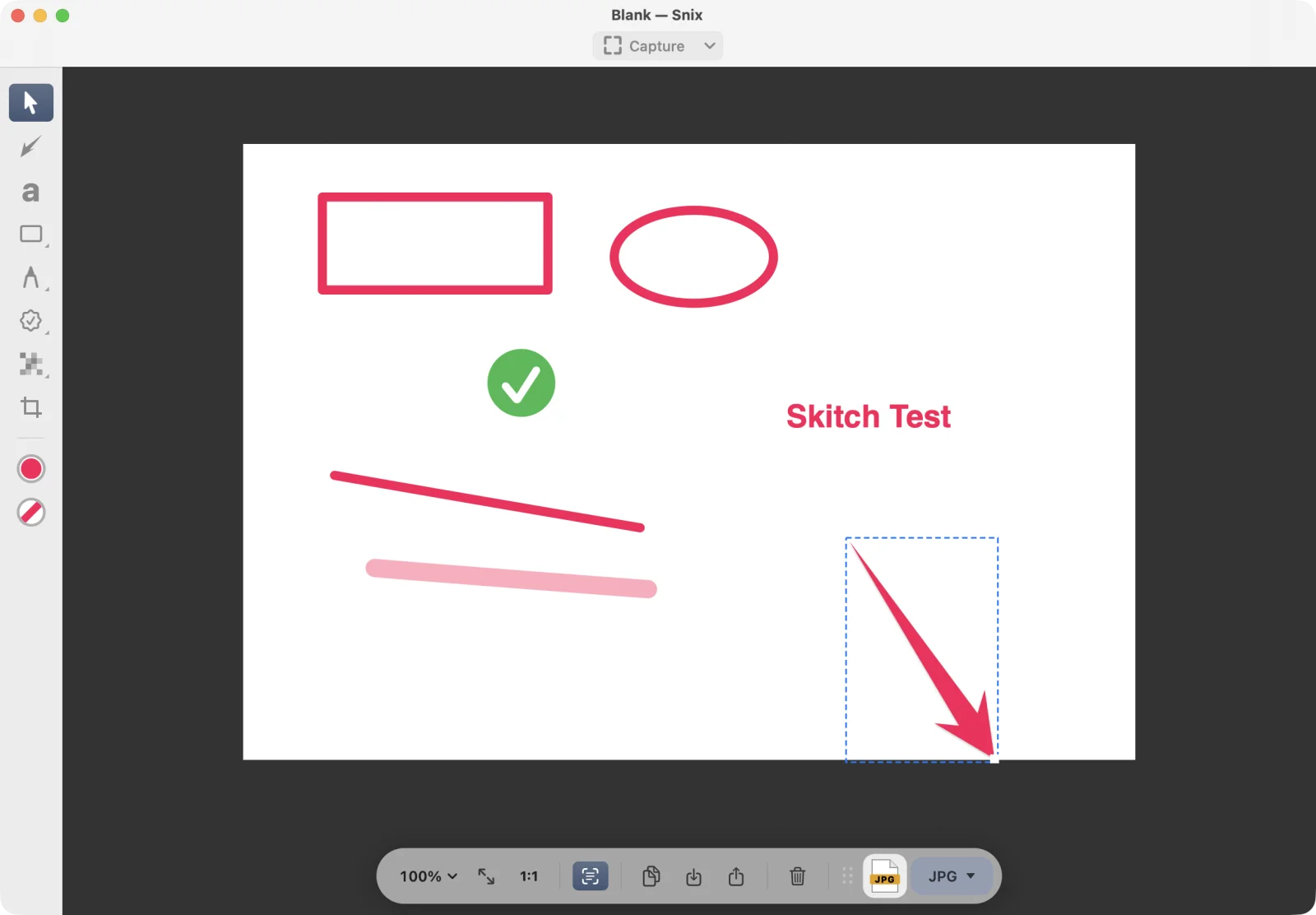Screen dimensions: 1316x915
Task: Select the pink highlighter stroke
Action: [x=511, y=578]
